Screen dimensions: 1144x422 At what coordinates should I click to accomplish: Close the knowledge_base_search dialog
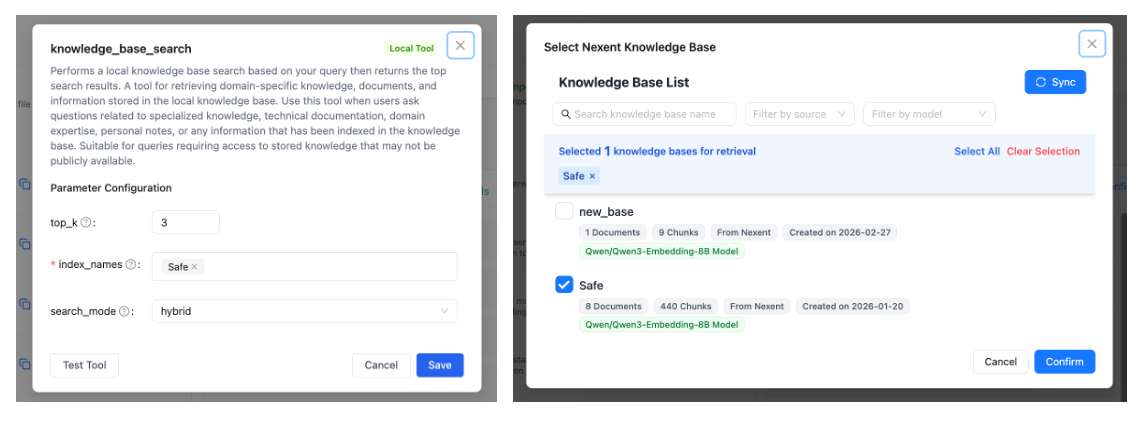point(460,45)
